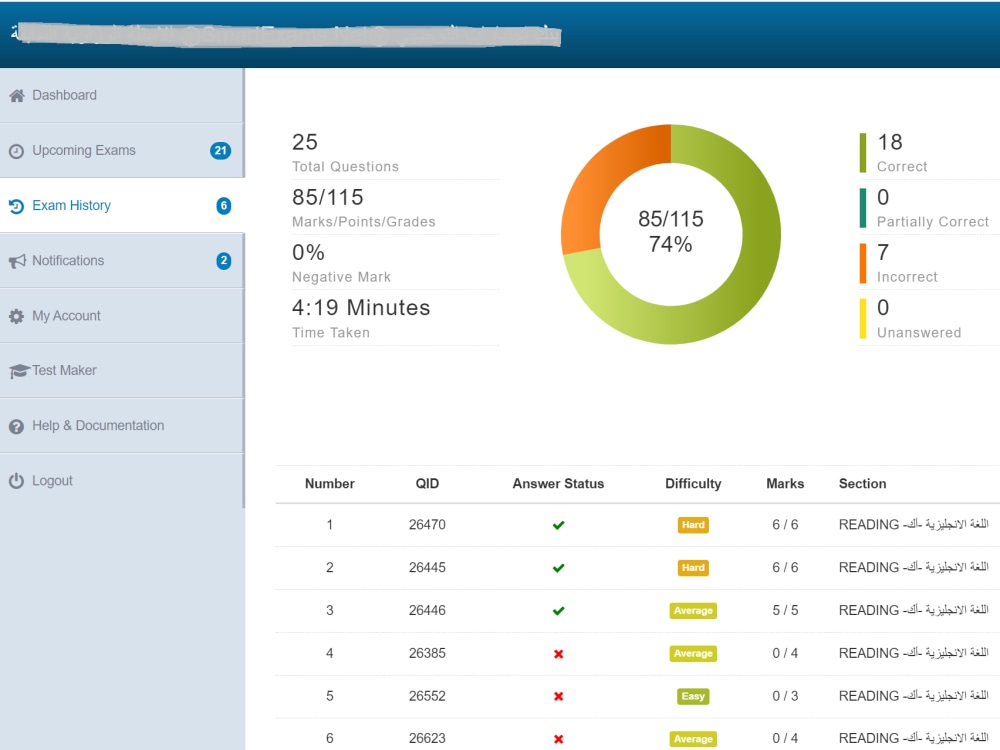Click the 0% Negative Mark value
The image size is (1000, 750).
pyautogui.click(x=309, y=253)
